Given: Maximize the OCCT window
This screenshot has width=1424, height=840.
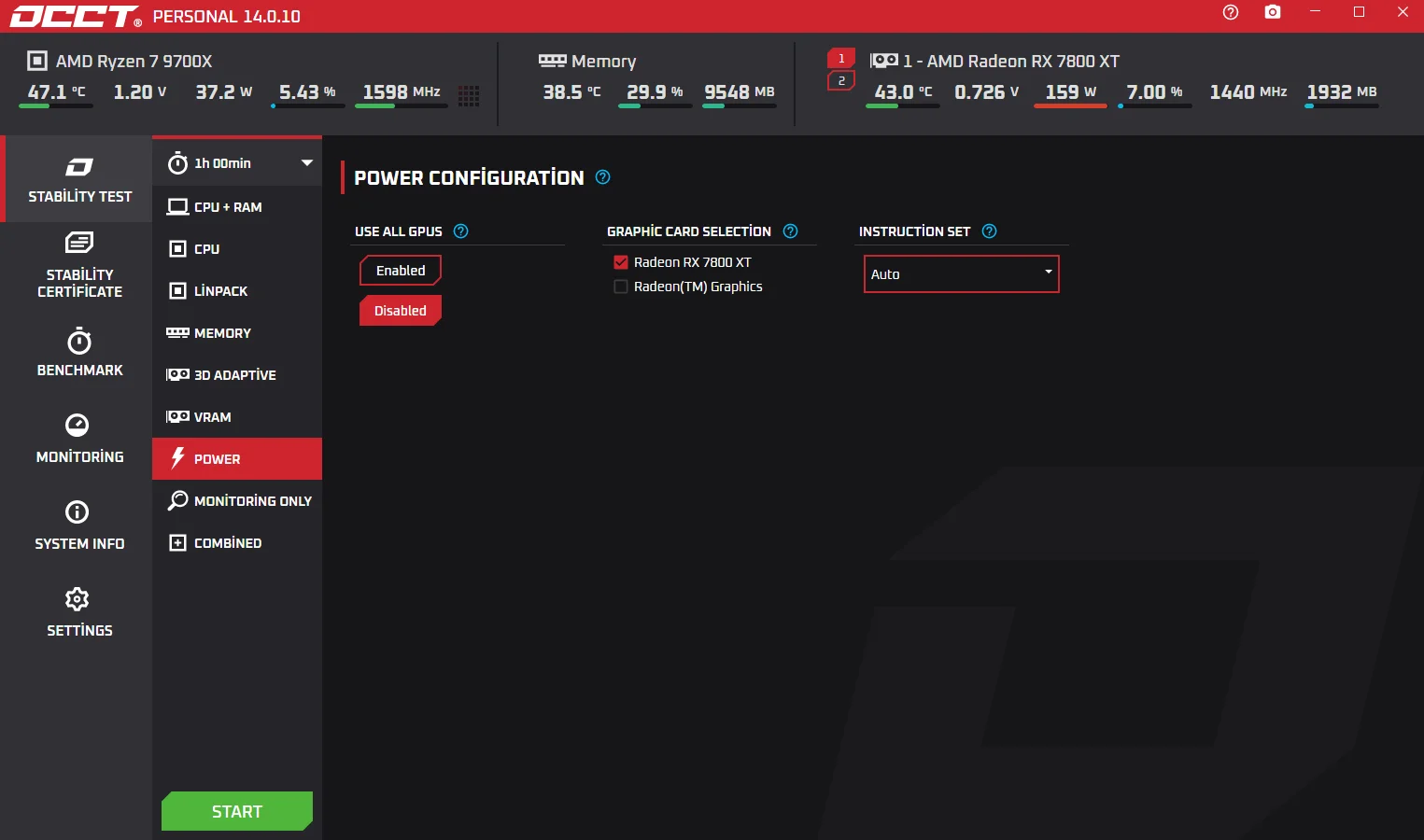Looking at the screenshot, I should pos(1359,12).
